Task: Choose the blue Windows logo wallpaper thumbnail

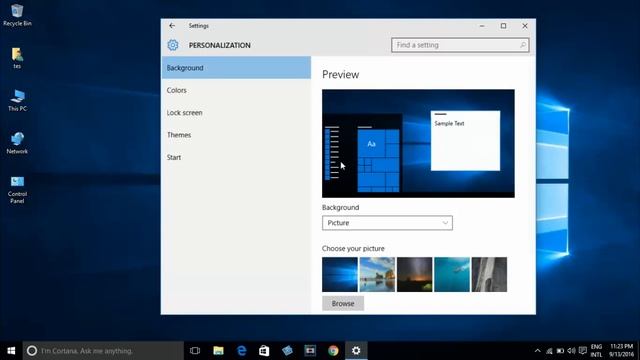Action: pyautogui.click(x=340, y=274)
